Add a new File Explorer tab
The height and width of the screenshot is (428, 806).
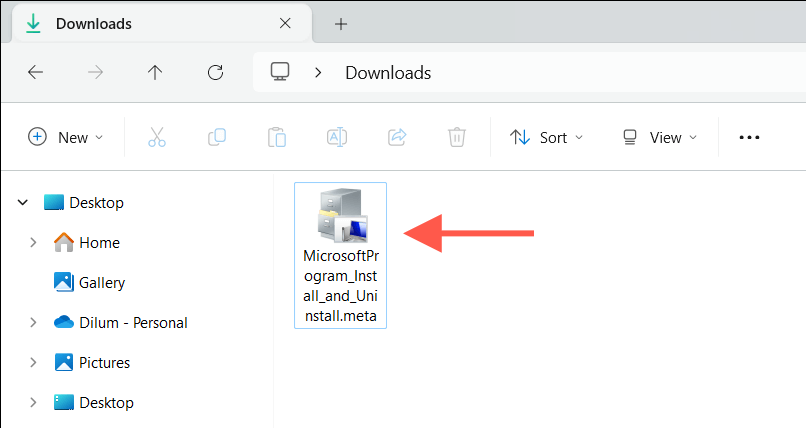click(x=341, y=24)
